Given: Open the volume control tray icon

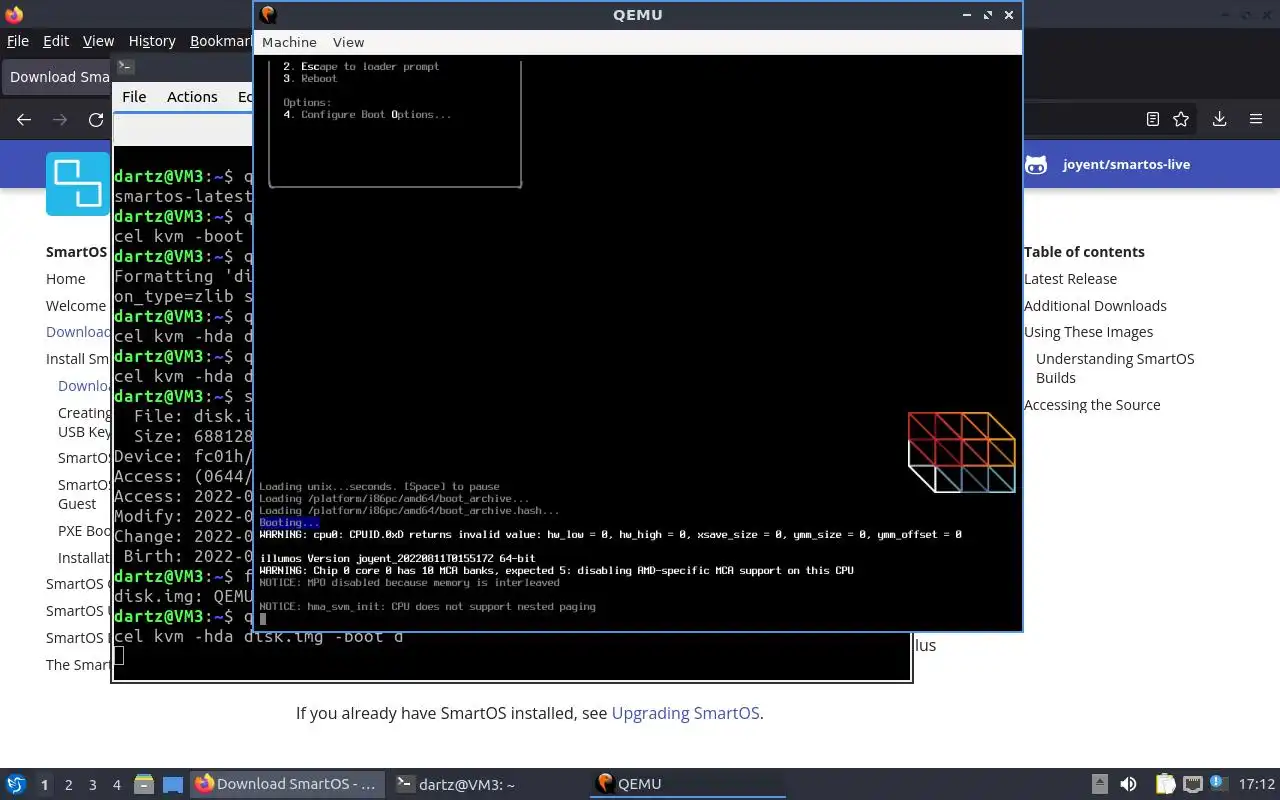Looking at the screenshot, I should click(1128, 784).
